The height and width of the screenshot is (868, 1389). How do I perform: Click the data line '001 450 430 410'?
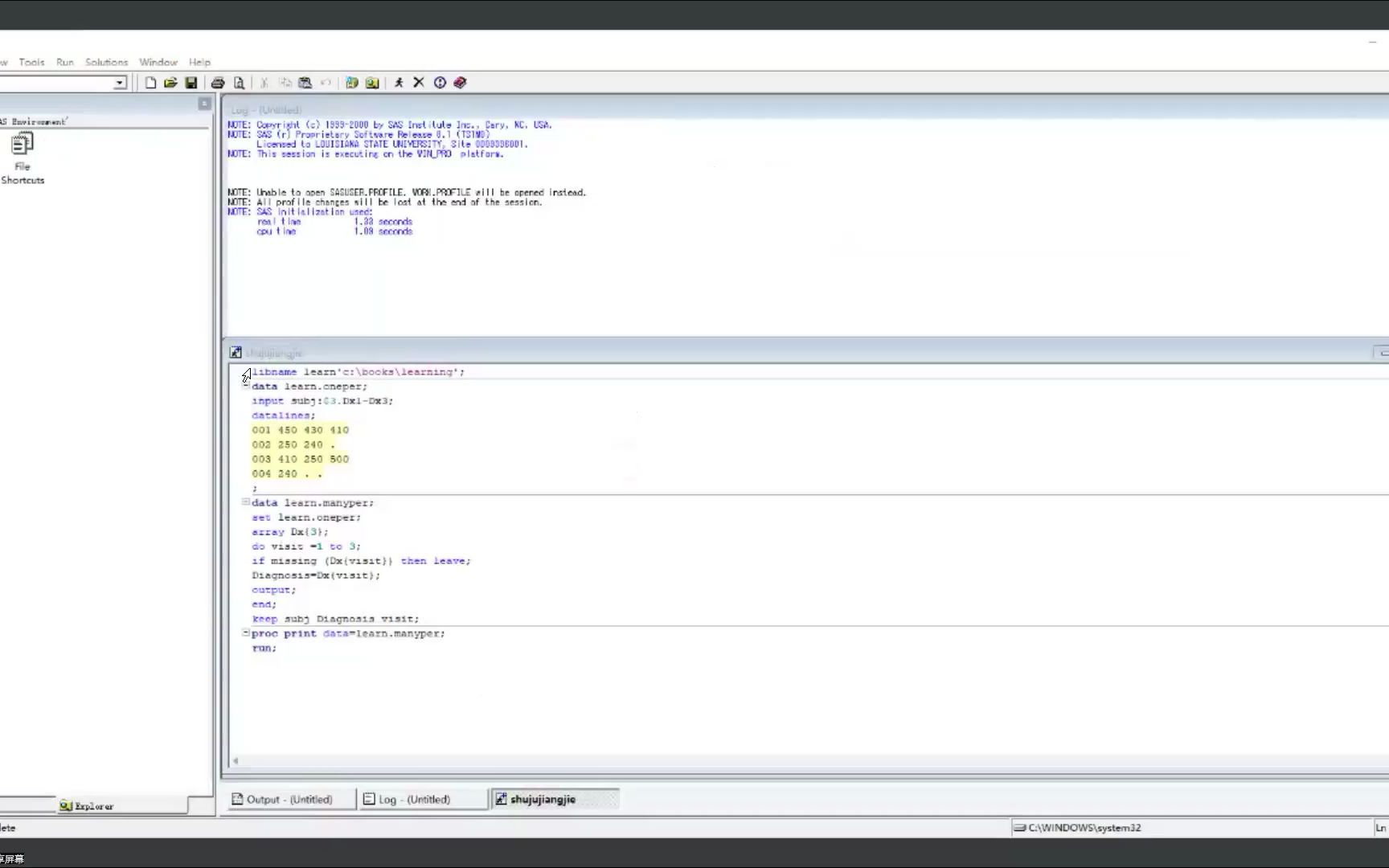pos(301,430)
